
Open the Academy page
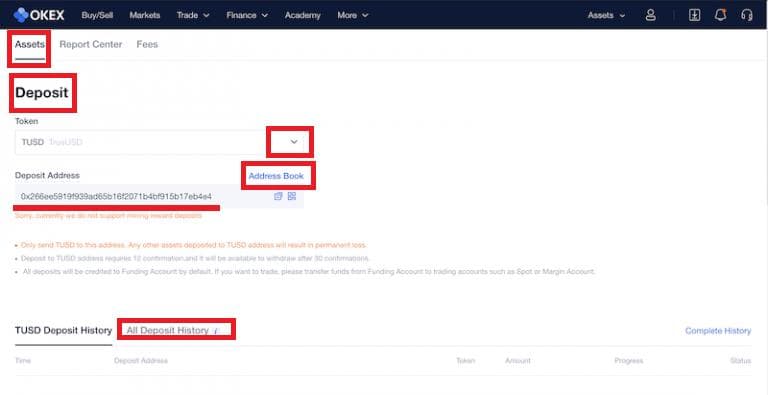click(303, 15)
